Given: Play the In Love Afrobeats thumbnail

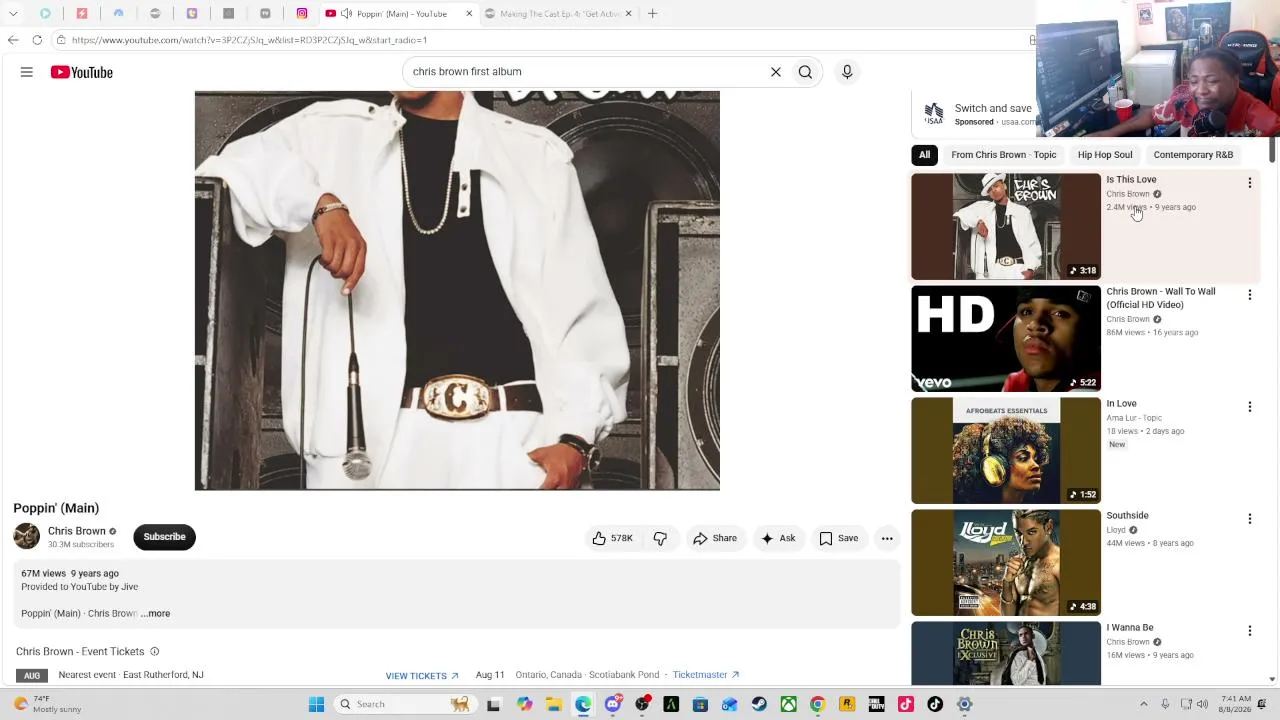Looking at the screenshot, I should point(1006,451).
